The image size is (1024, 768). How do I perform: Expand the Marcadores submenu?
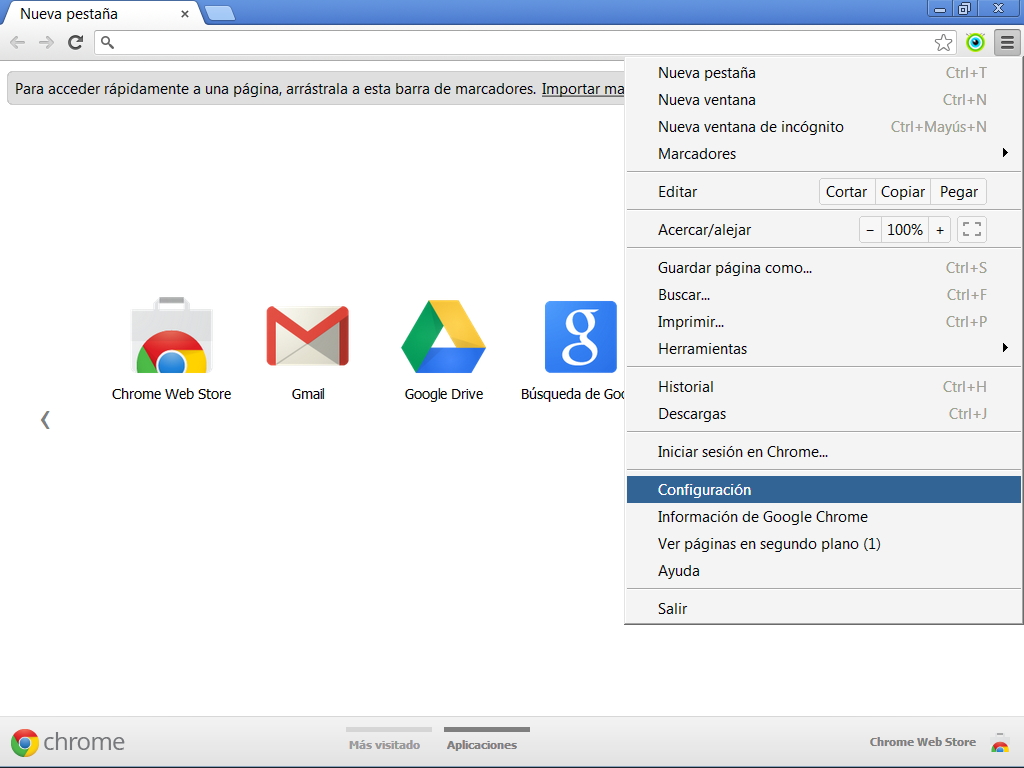tap(824, 153)
